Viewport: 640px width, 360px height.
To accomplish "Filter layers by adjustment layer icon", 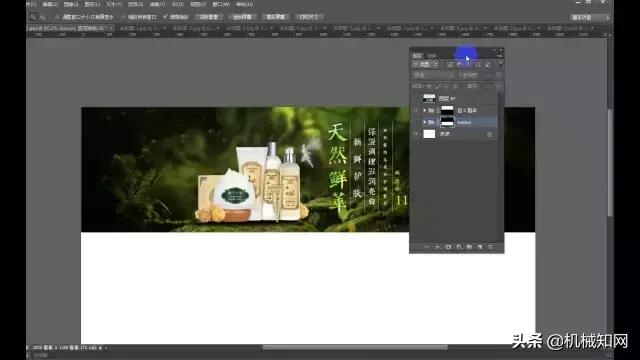I will (459, 64).
